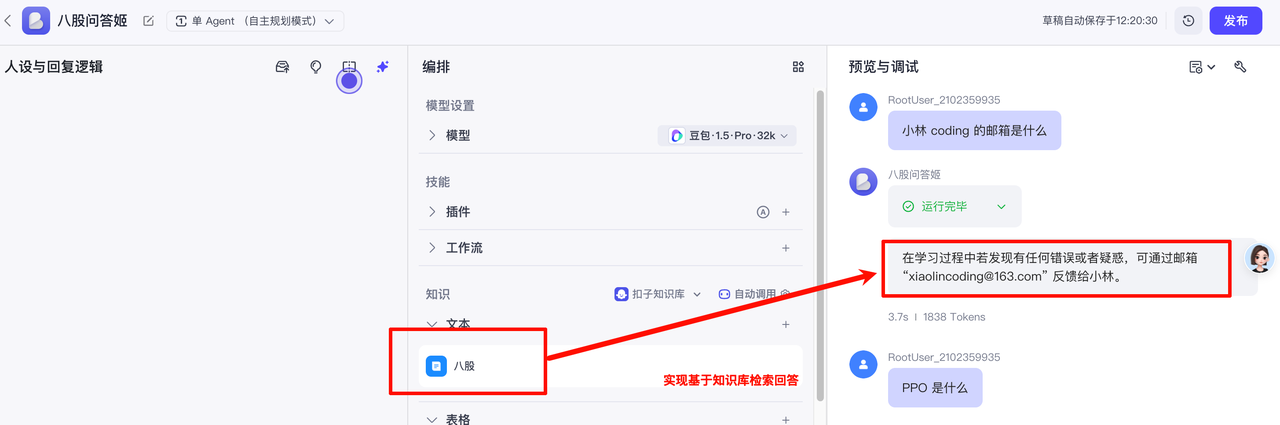The width and height of the screenshot is (1280, 425).
Task: Click the 八股 knowledge base blue icon
Action: pyautogui.click(x=436, y=366)
